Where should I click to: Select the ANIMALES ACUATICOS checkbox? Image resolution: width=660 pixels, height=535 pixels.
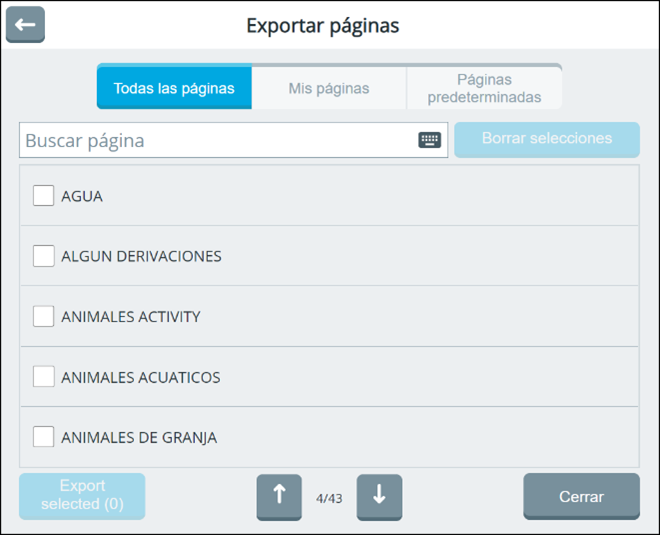(x=44, y=377)
